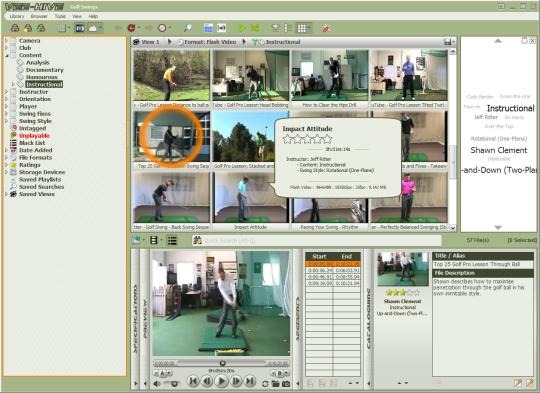The width and height of the screenshot is (540, 393).
Task: Click Instructional in the tag cloud
Action: [510, 108]
